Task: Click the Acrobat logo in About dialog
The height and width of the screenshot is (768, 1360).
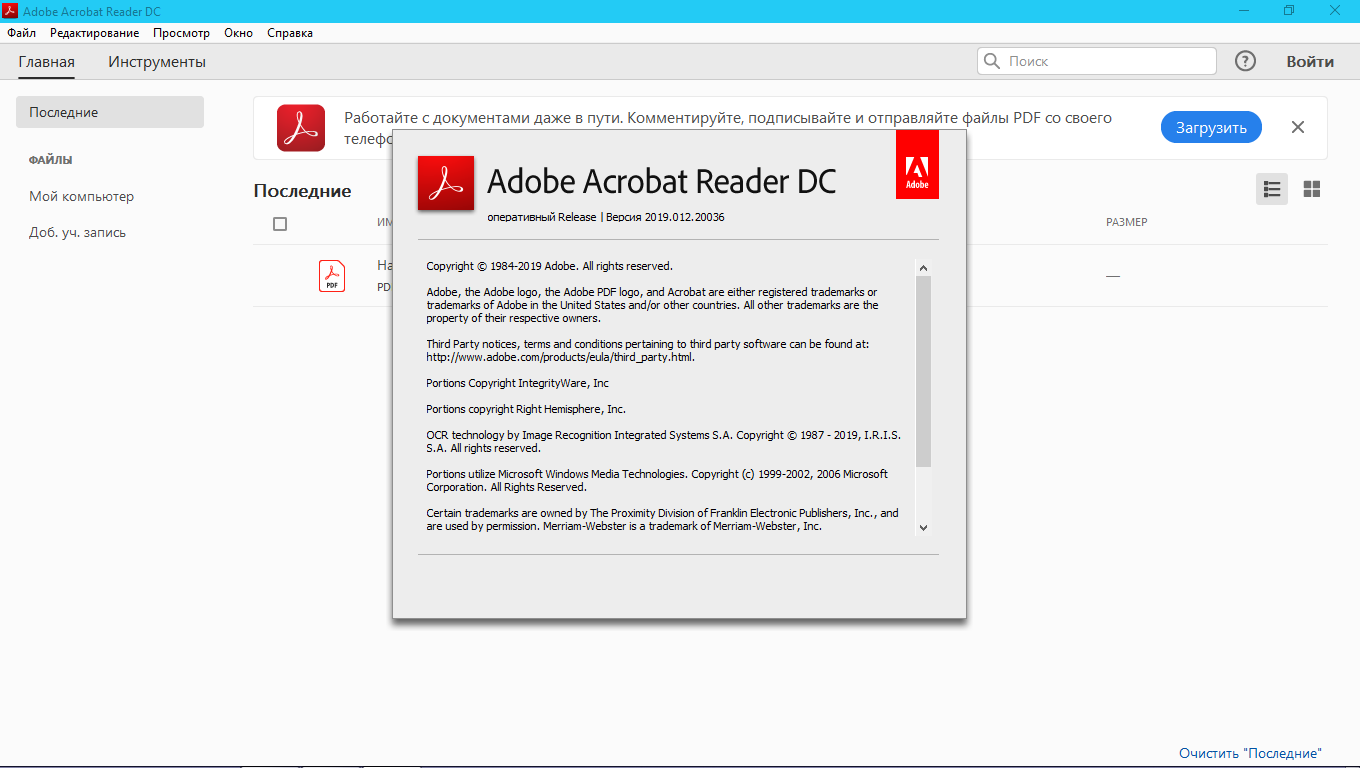Action: tap(446, 183)
